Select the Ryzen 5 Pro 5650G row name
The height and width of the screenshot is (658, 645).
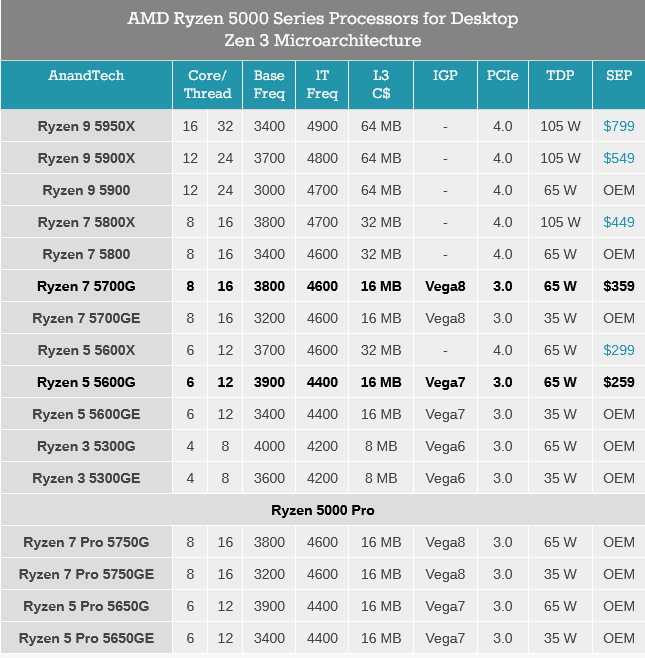[x=86, y=606]
